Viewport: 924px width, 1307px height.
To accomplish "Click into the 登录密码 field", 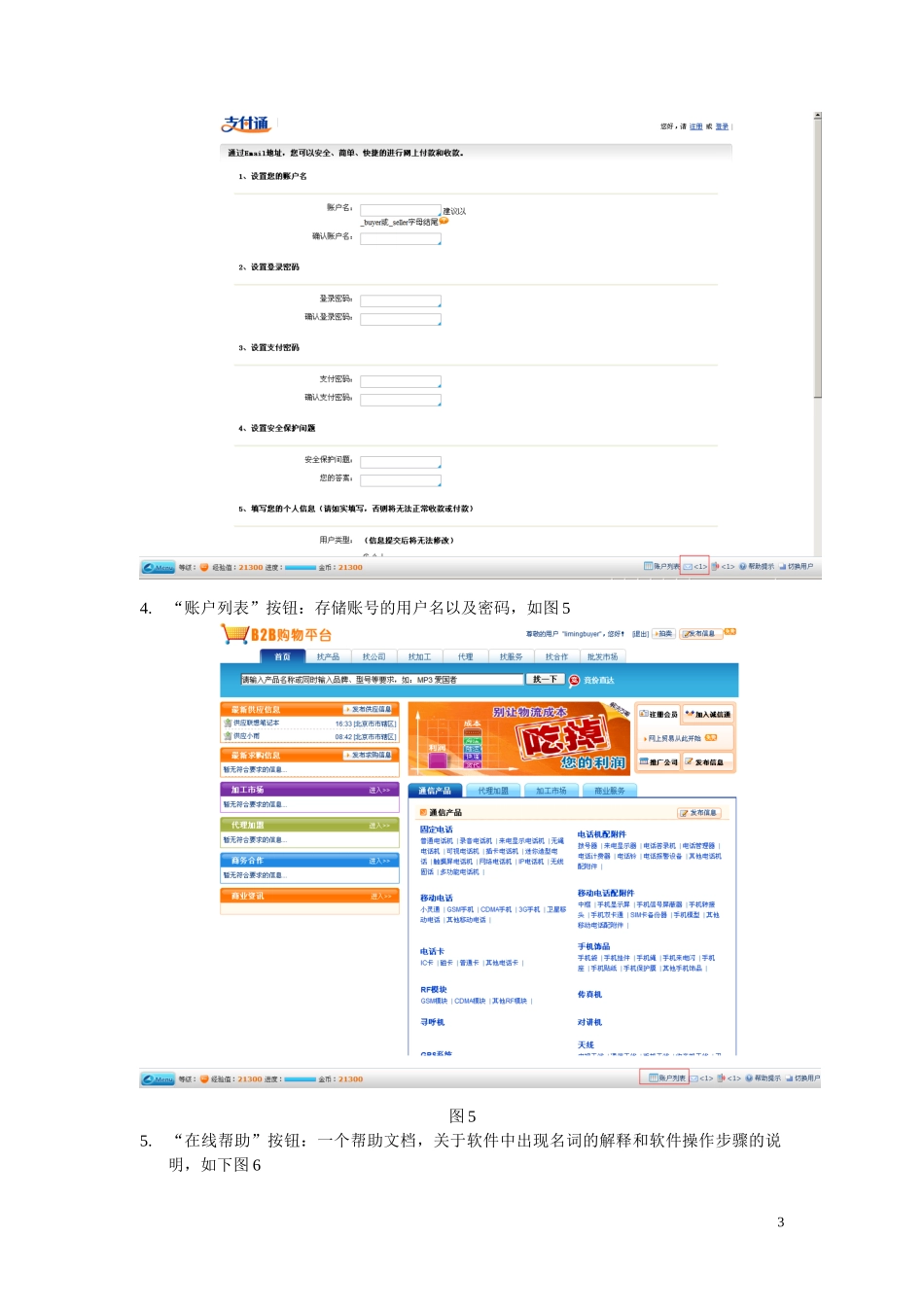I will pos(401,300).
